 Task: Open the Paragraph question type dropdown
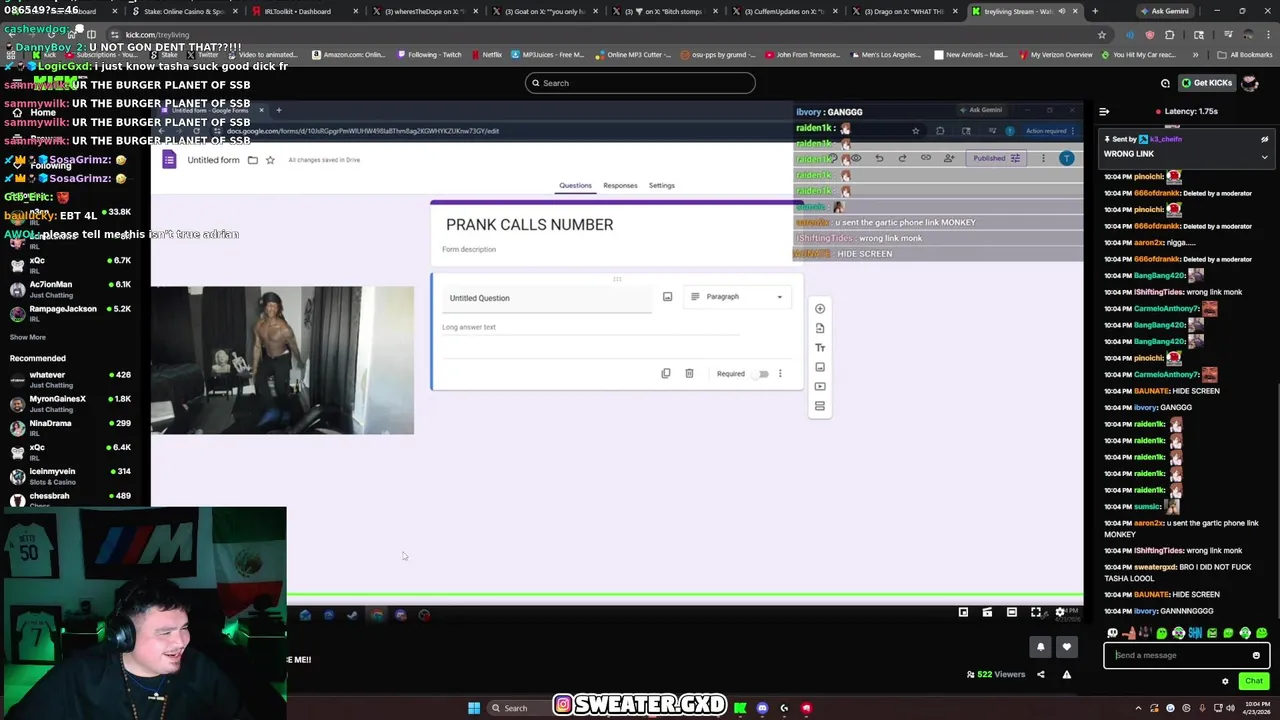736,297
